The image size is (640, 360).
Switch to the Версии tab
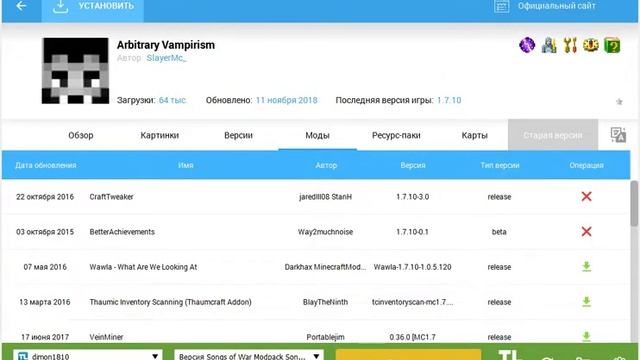point(238,135)
